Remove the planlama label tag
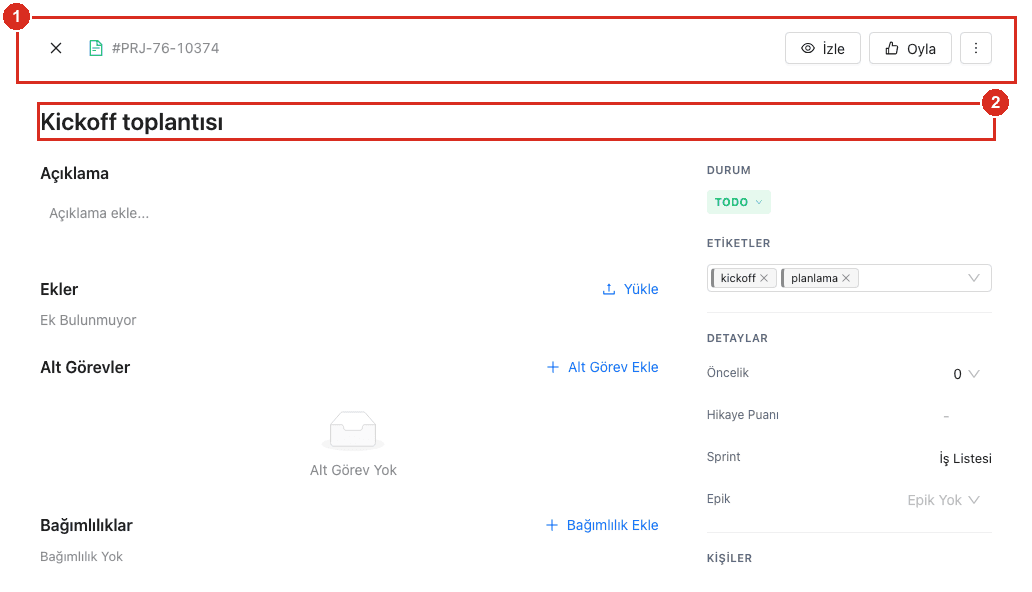This screenshot has height=592, width=1032. pyautogui.click(x=846, y=278)
